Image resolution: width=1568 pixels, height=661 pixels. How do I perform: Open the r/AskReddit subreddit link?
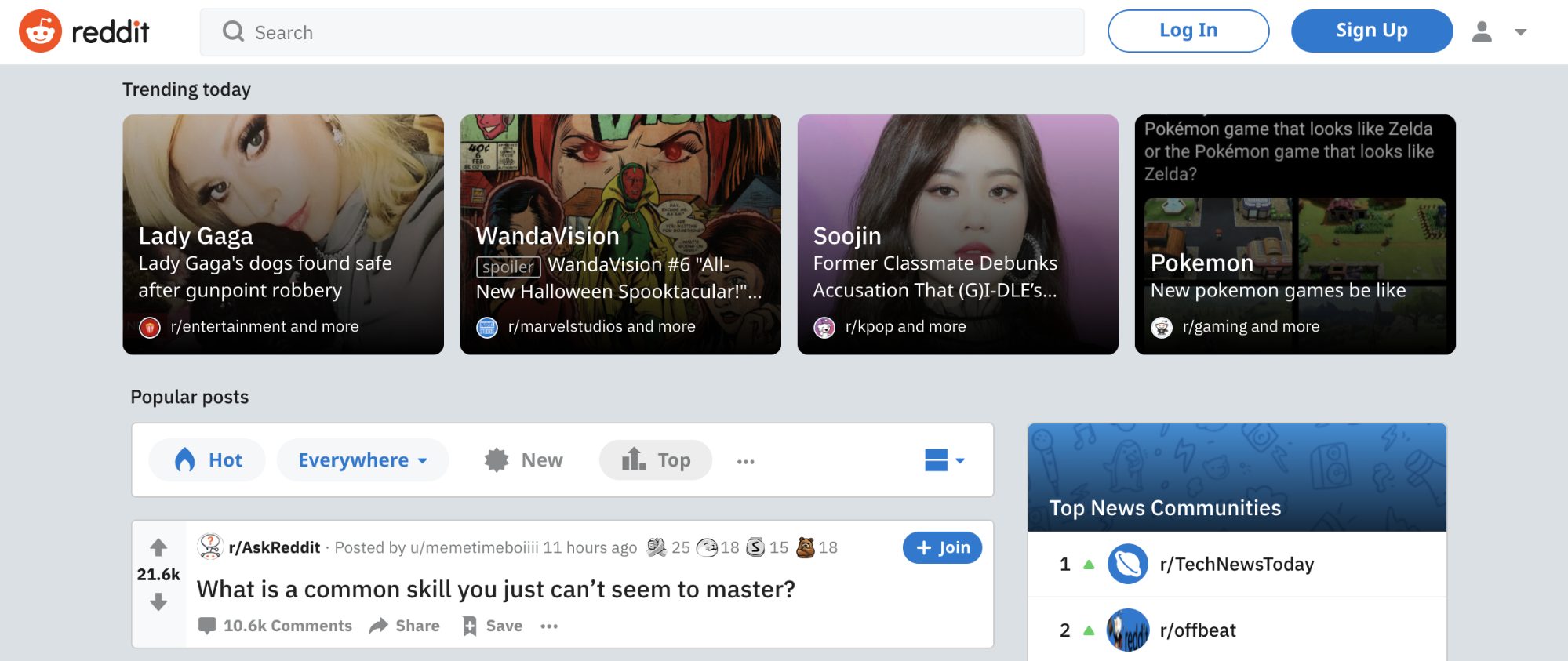click(x=275, y=547)
